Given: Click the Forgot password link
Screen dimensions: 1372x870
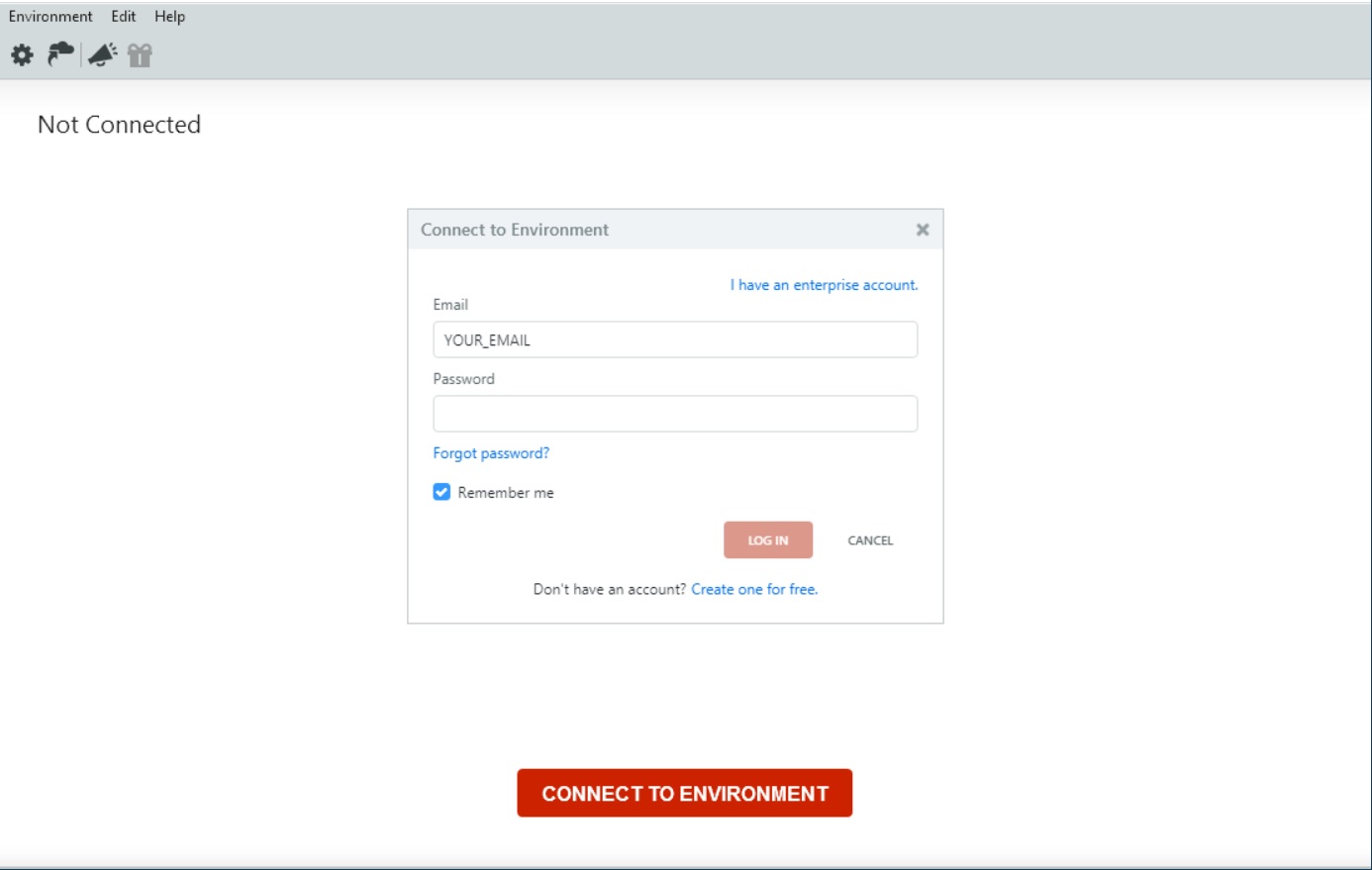Looking at the screenshot, I should click(x=491, y=453).
